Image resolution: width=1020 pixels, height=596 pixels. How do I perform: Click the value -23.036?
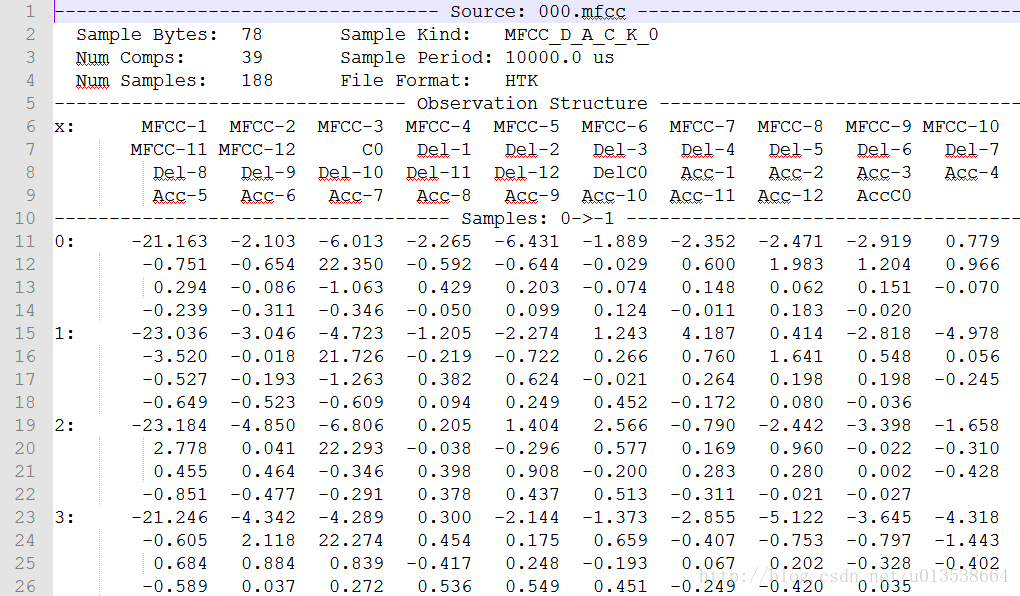coord(169,334)
